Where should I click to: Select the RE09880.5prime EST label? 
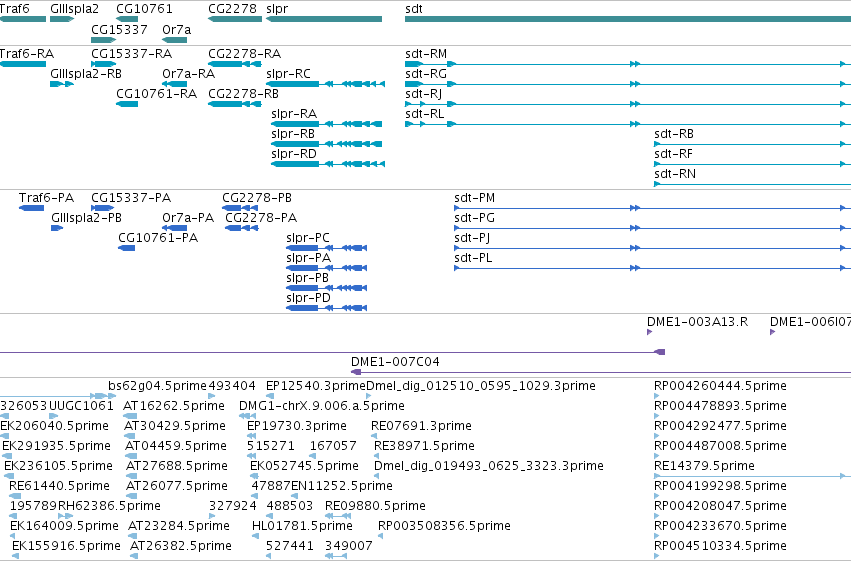[x=375, y=507]
